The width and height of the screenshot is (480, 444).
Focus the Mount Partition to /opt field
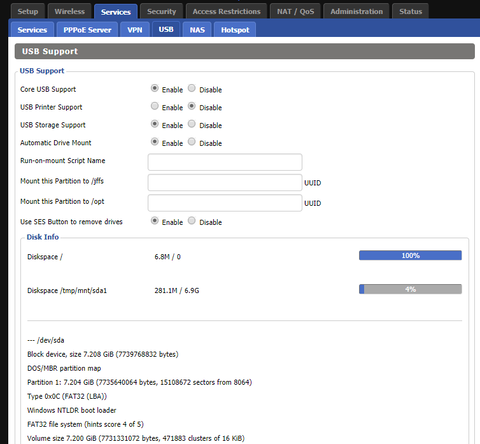pyautogui.click(x=225, y=203)
